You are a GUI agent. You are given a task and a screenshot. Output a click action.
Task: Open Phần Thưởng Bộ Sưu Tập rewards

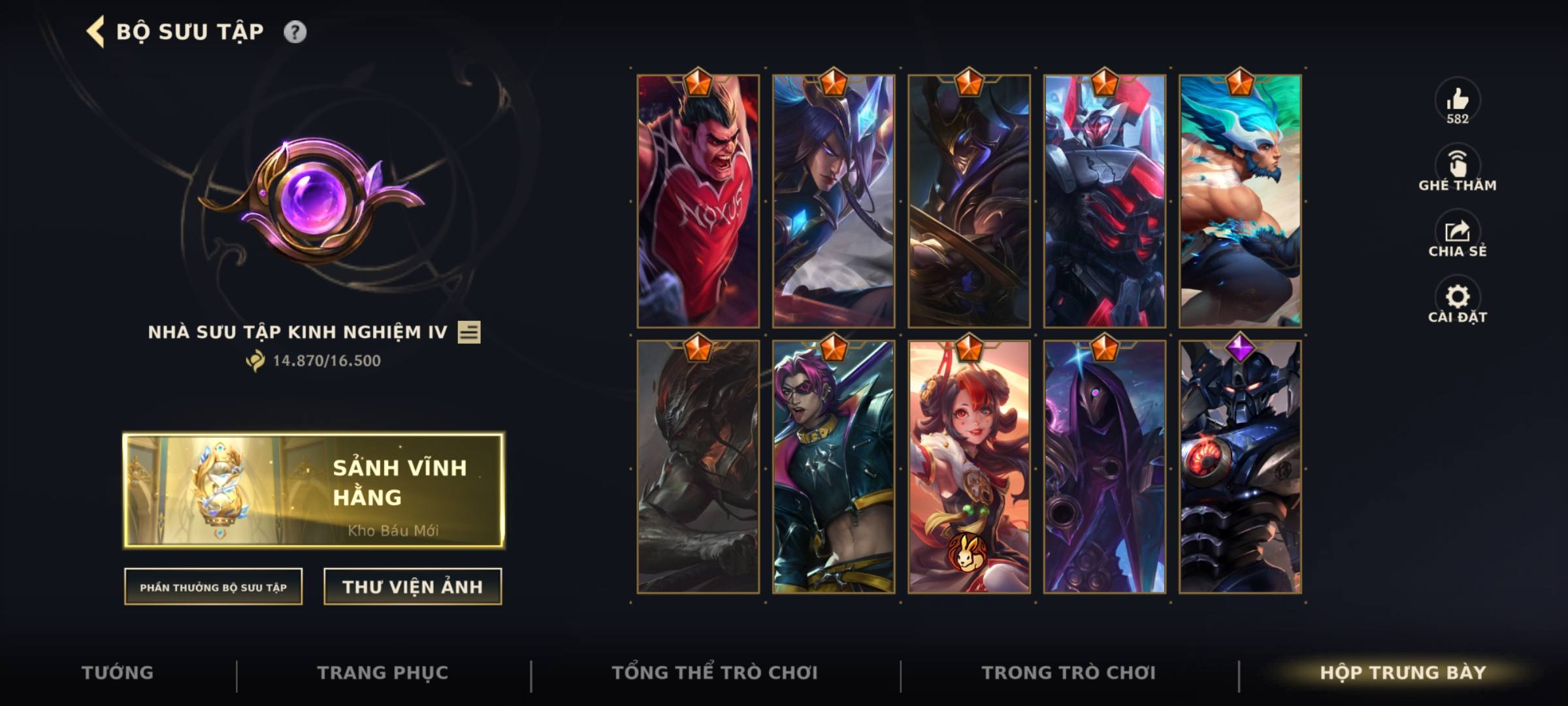[213, 586]
